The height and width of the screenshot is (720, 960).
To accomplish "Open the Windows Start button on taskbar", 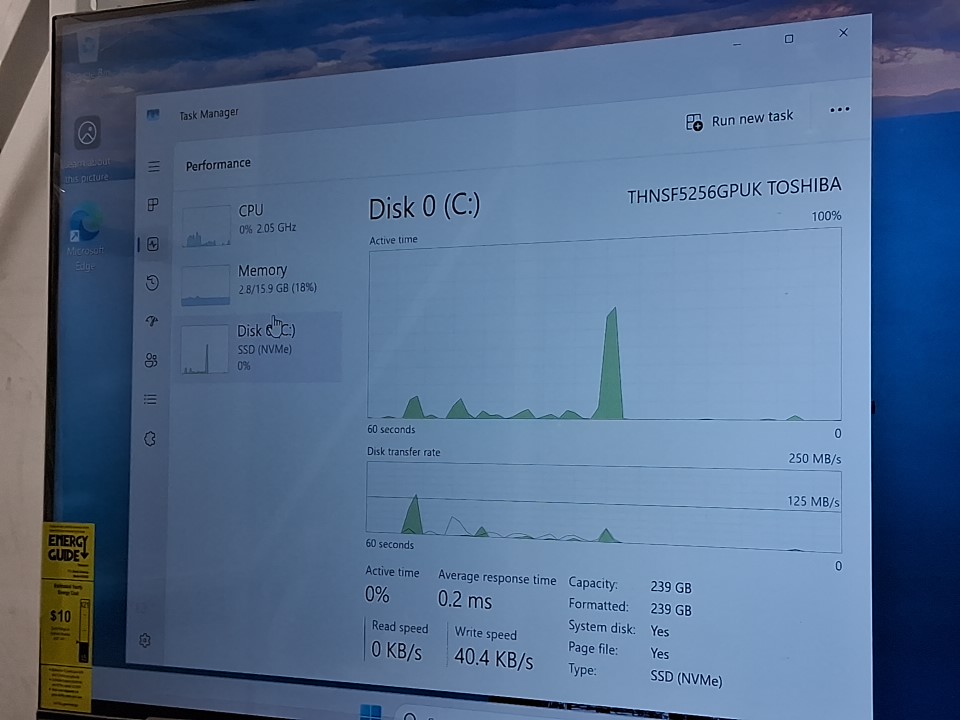I will (370, 712).
